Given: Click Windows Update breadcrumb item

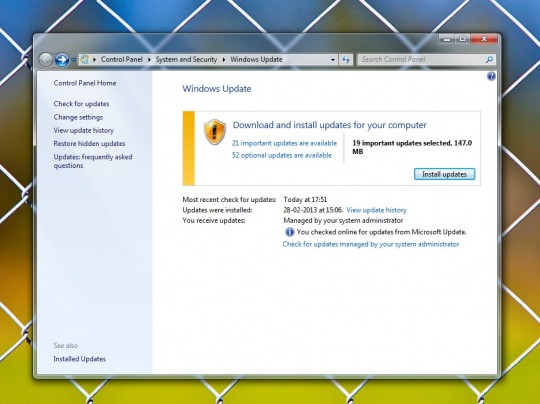Looking at the screenshot, I should coord(256,59).
